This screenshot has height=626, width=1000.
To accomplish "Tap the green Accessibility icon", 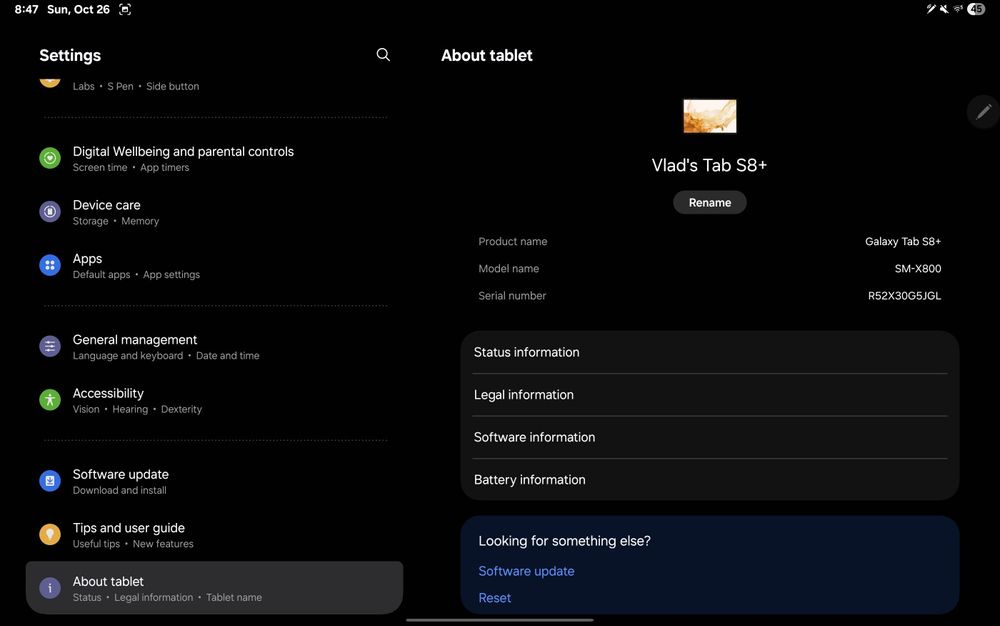I will click(50, 400).
